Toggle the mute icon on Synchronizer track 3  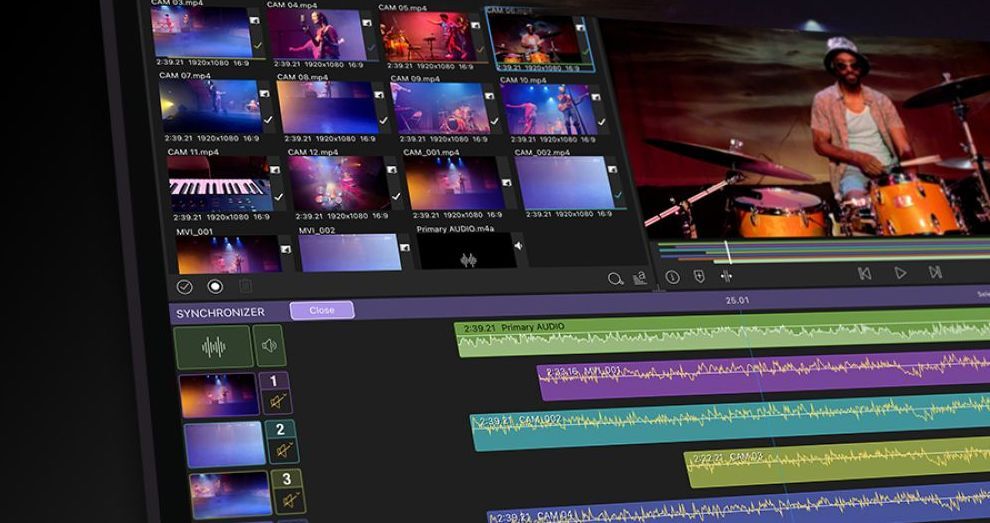tap(290, 500)
